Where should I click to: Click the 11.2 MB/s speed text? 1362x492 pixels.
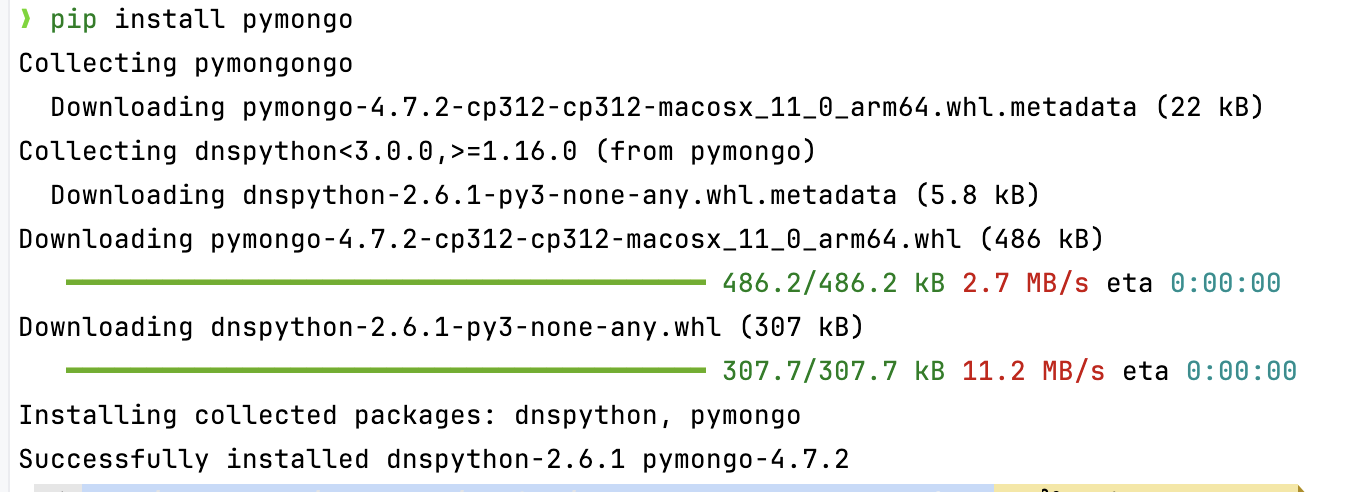pos(1033,371)
